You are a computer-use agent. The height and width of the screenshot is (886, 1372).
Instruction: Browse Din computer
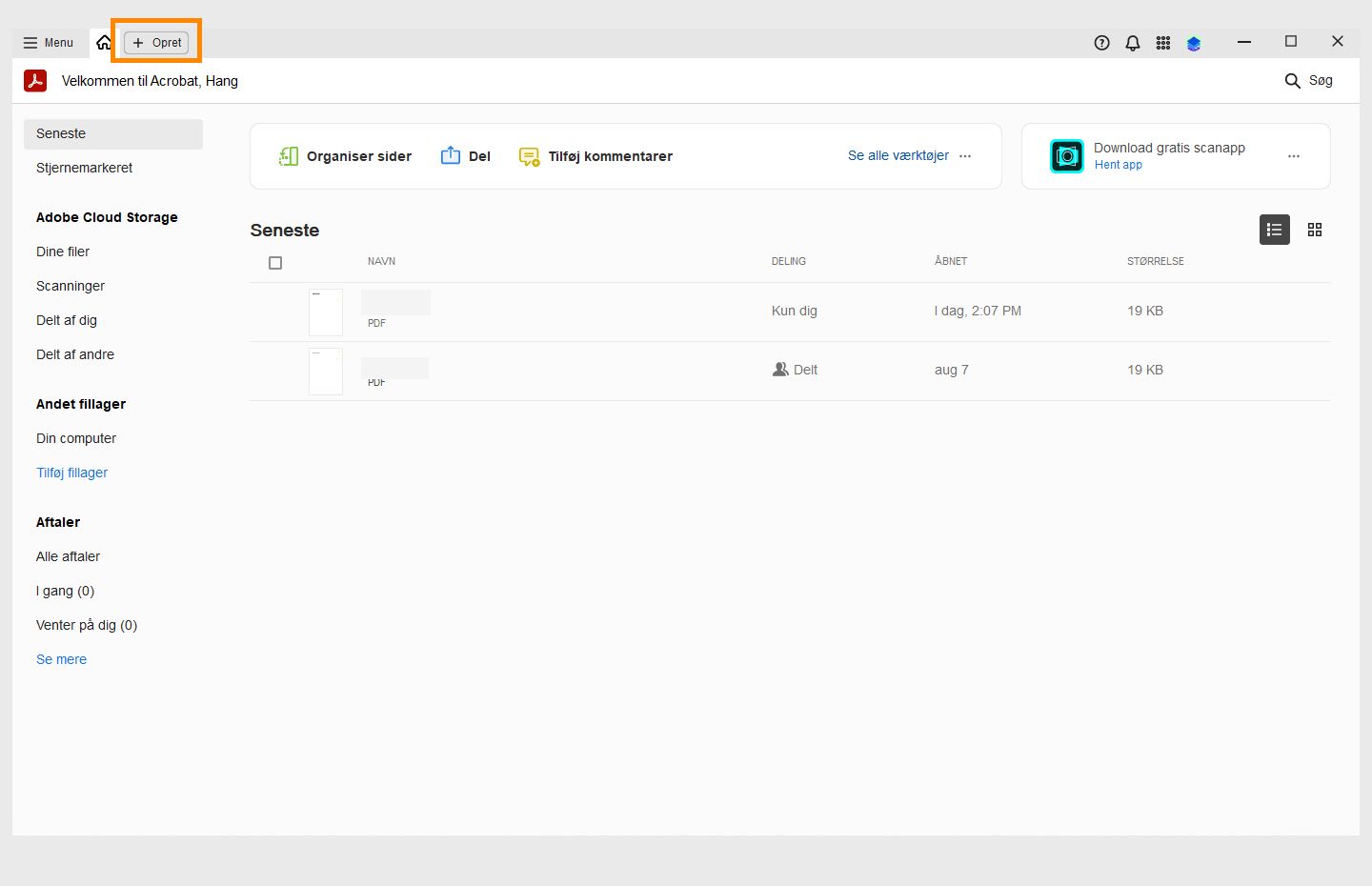tap(76, 438)
